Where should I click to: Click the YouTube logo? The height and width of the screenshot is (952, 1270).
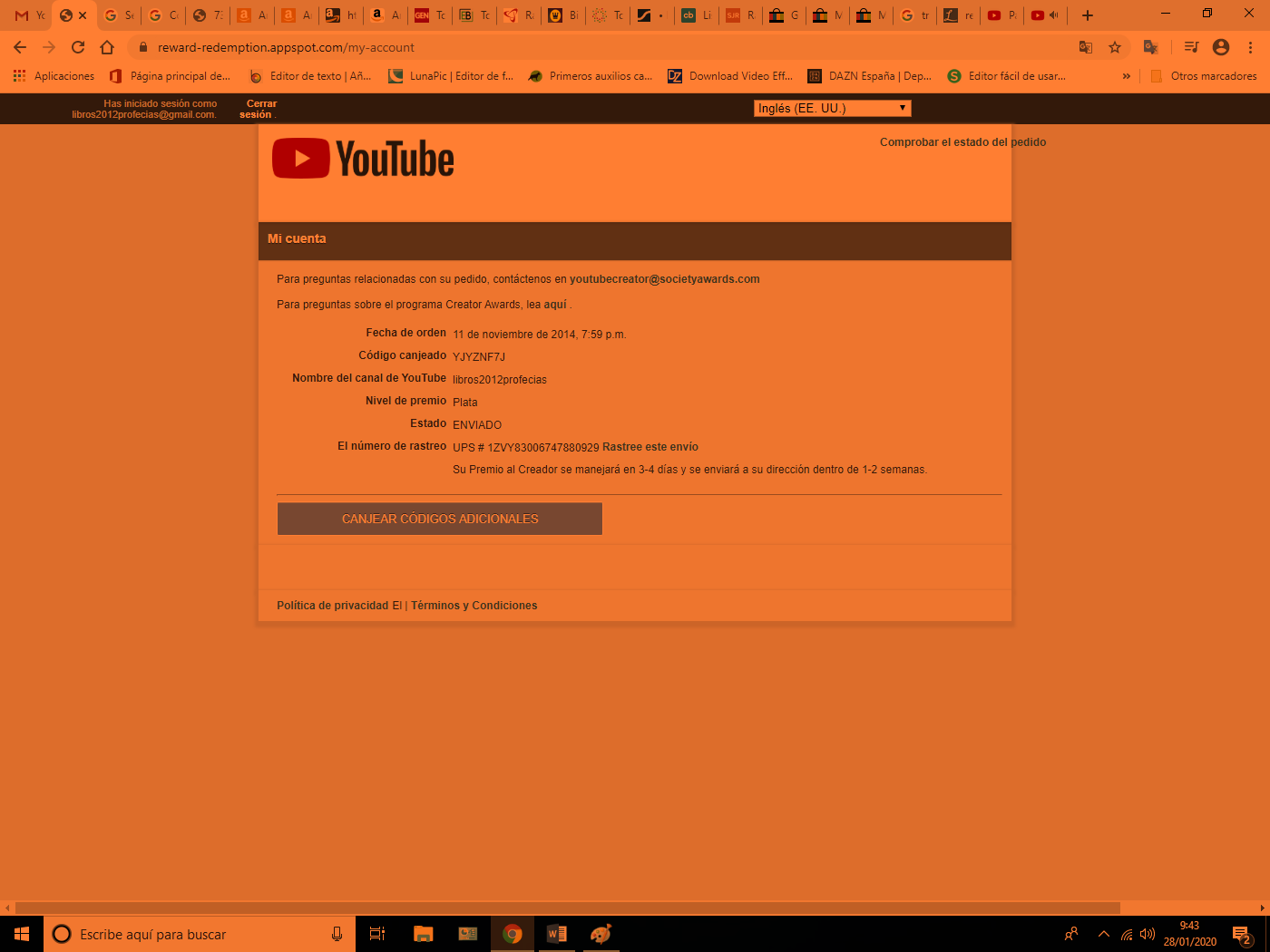(363, 159)
